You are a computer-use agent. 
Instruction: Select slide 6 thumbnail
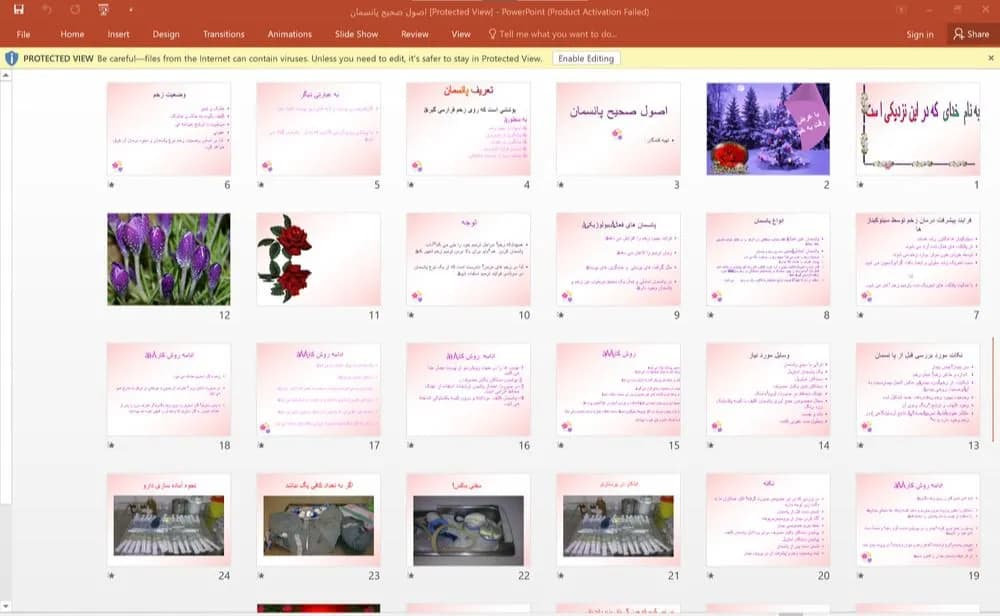click(168, 129)
